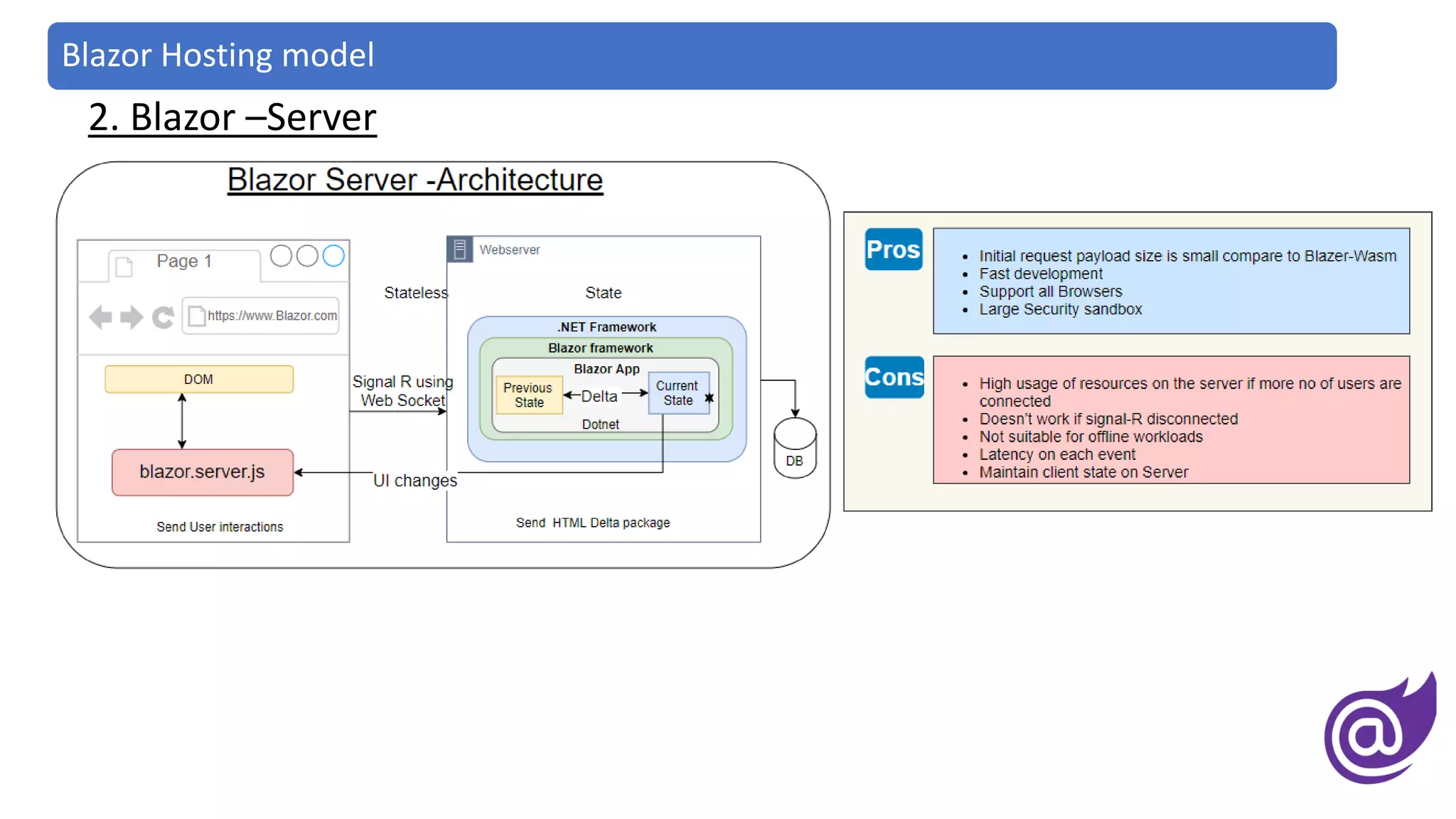Image resolution: width=1456 pixels, height=819 pixels.
Task: Click the back arrow in mock browser
Action: coord(100,317)
